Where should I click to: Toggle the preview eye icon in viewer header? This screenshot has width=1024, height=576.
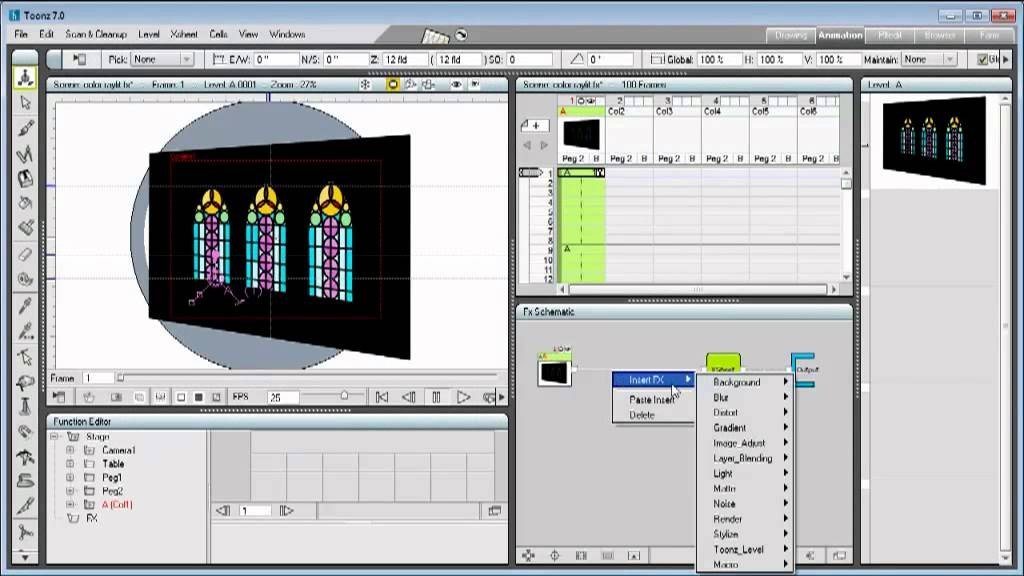tap(456, 84)
